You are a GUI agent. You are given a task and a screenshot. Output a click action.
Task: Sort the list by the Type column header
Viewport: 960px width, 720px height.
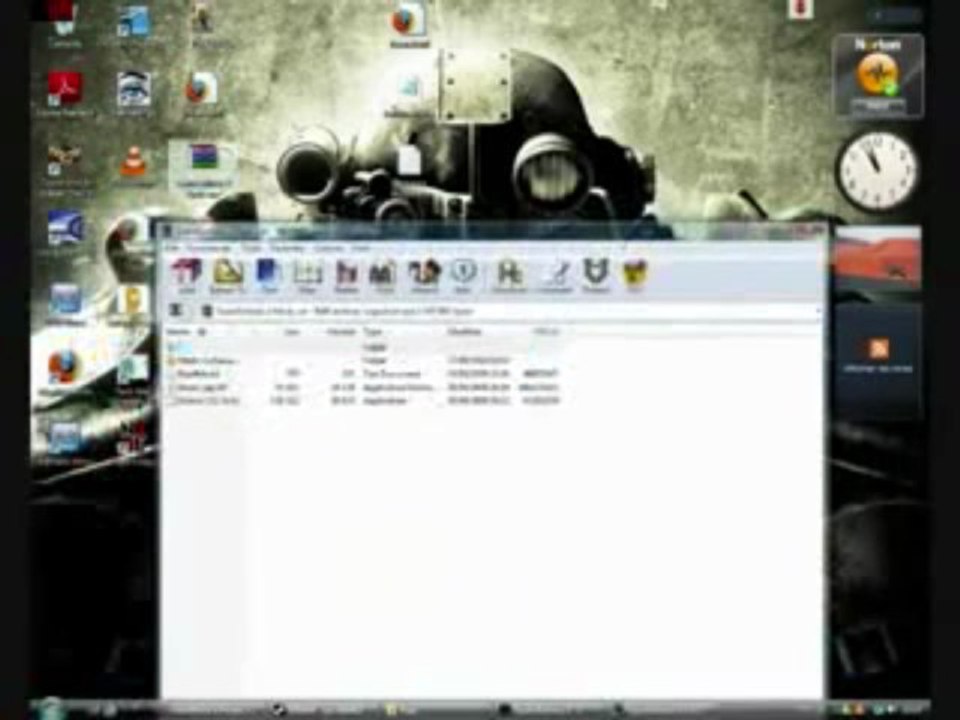[373, 332]
